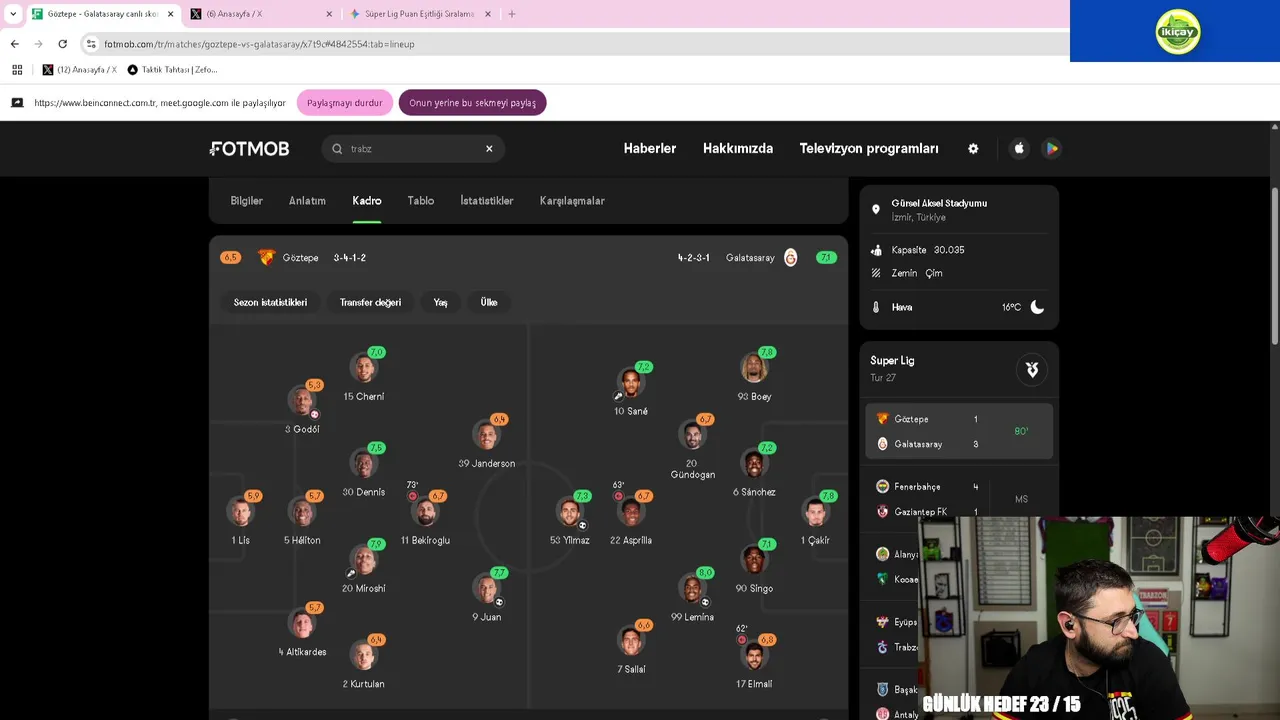Image resolution: width=1280 pixels, height=720 pixels.
Task: Open player 1 Çakir
Action: pos(816,518)
